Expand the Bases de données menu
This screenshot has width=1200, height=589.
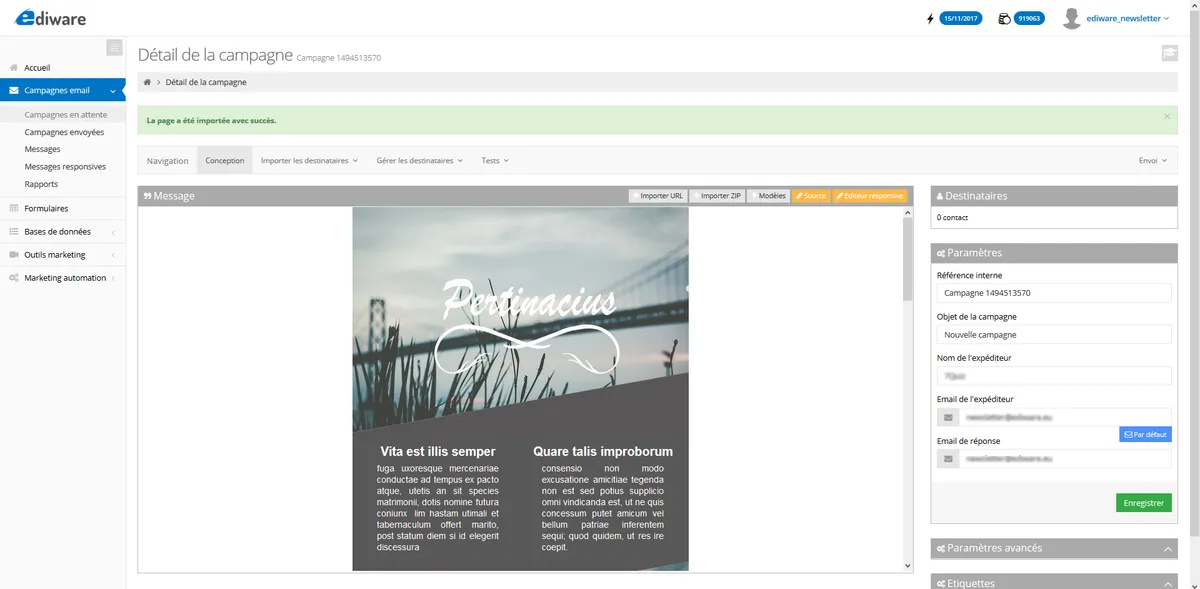[113, 232]
